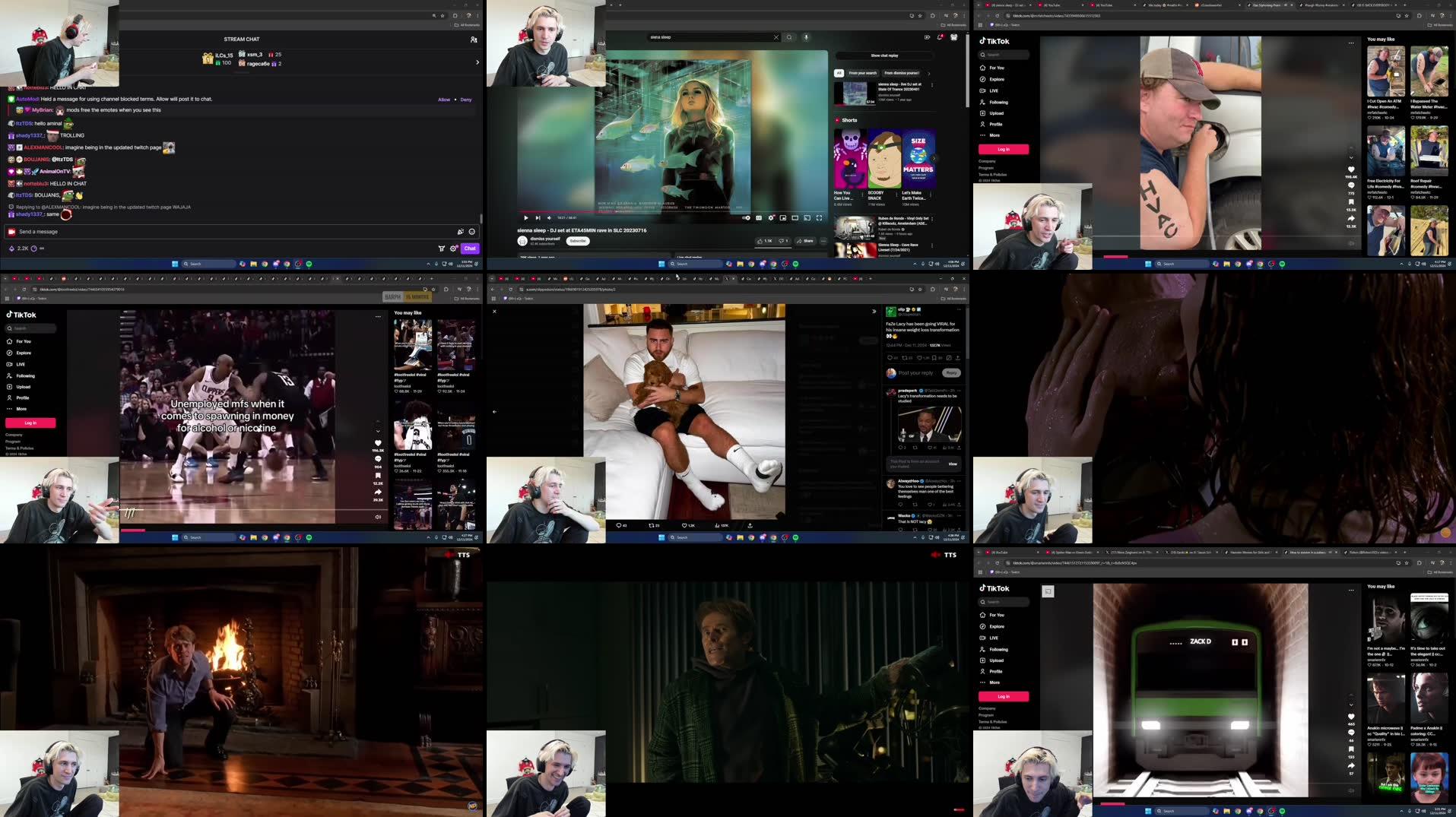Click Reply beside 'Post your reply' field
This screenshot has height=817, width=1456.
[x=951, y=373]
